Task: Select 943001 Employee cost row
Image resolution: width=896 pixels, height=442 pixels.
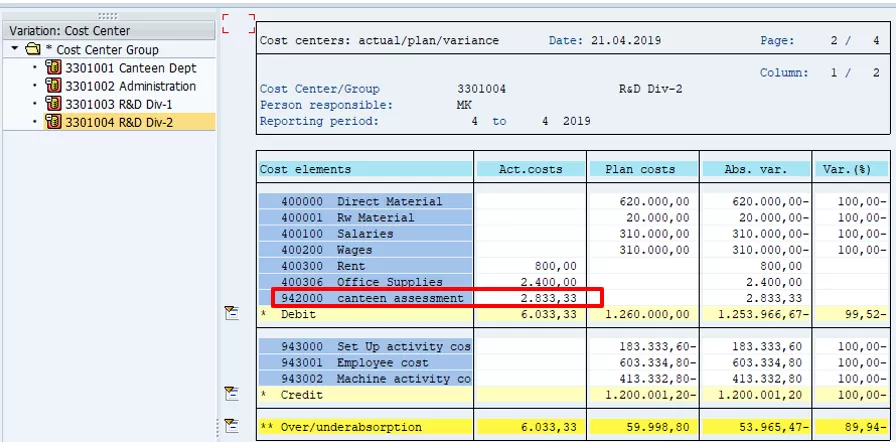Action: (x=365, y=362)
